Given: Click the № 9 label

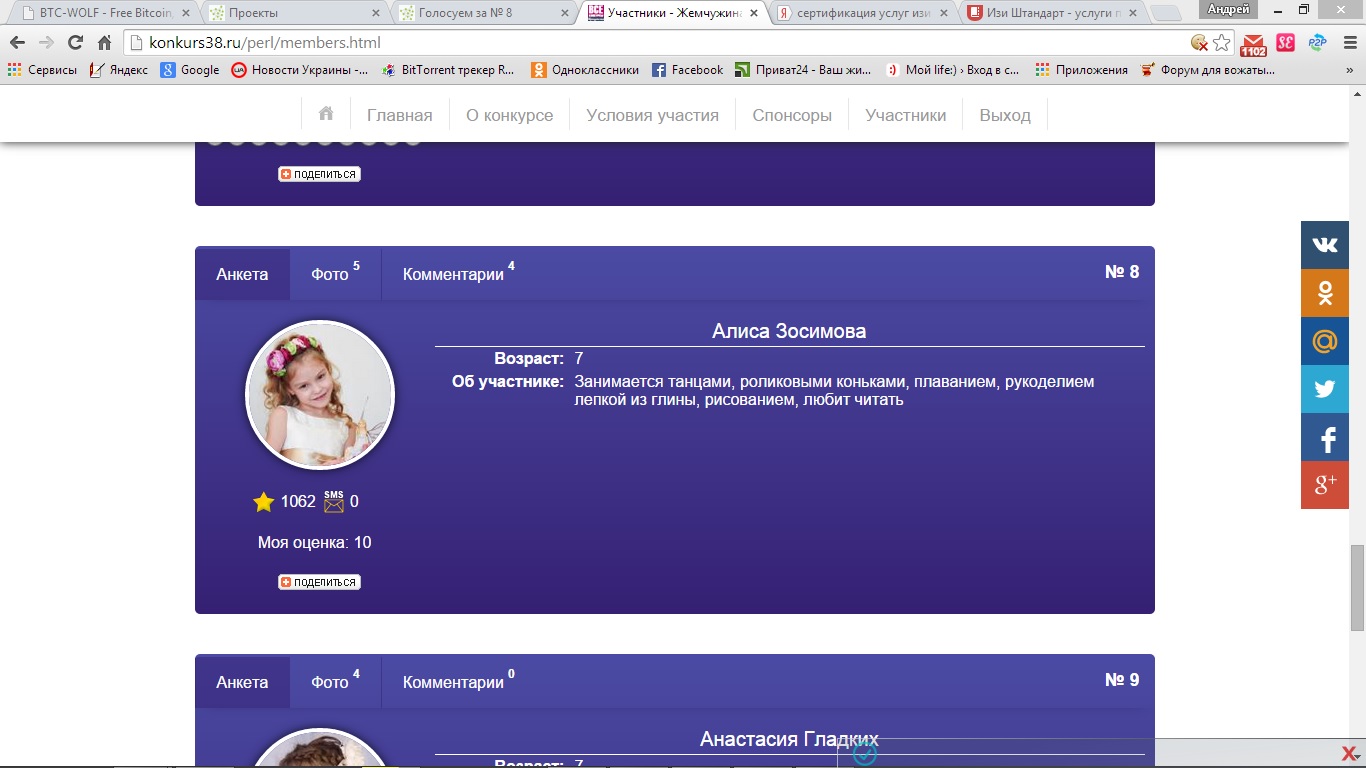Looking at the screenshot, I should (1122, 680).
